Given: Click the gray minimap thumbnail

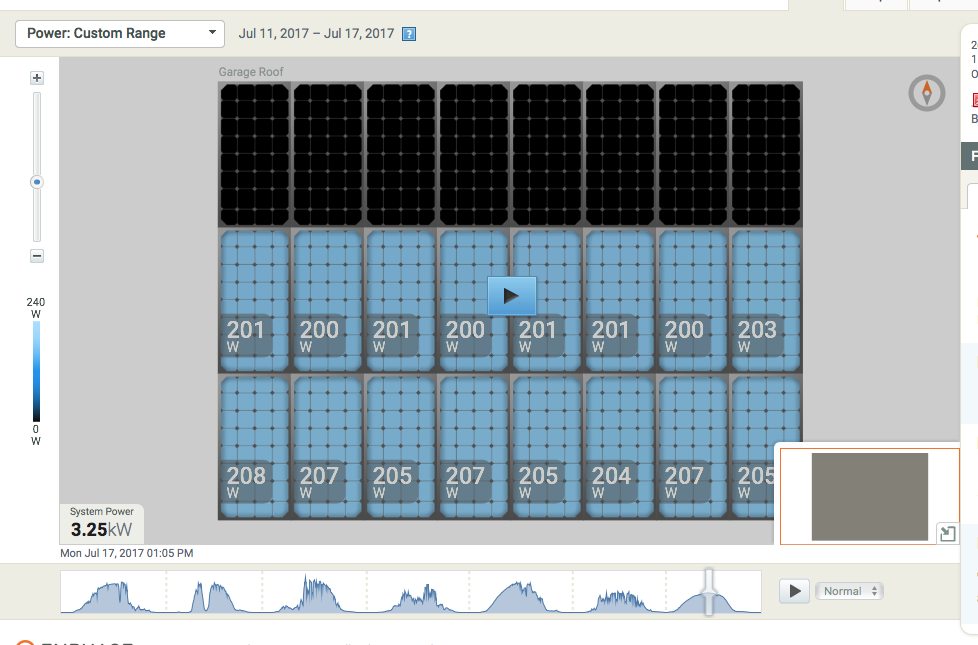Looking at the screenshot, I should [869, 497].
